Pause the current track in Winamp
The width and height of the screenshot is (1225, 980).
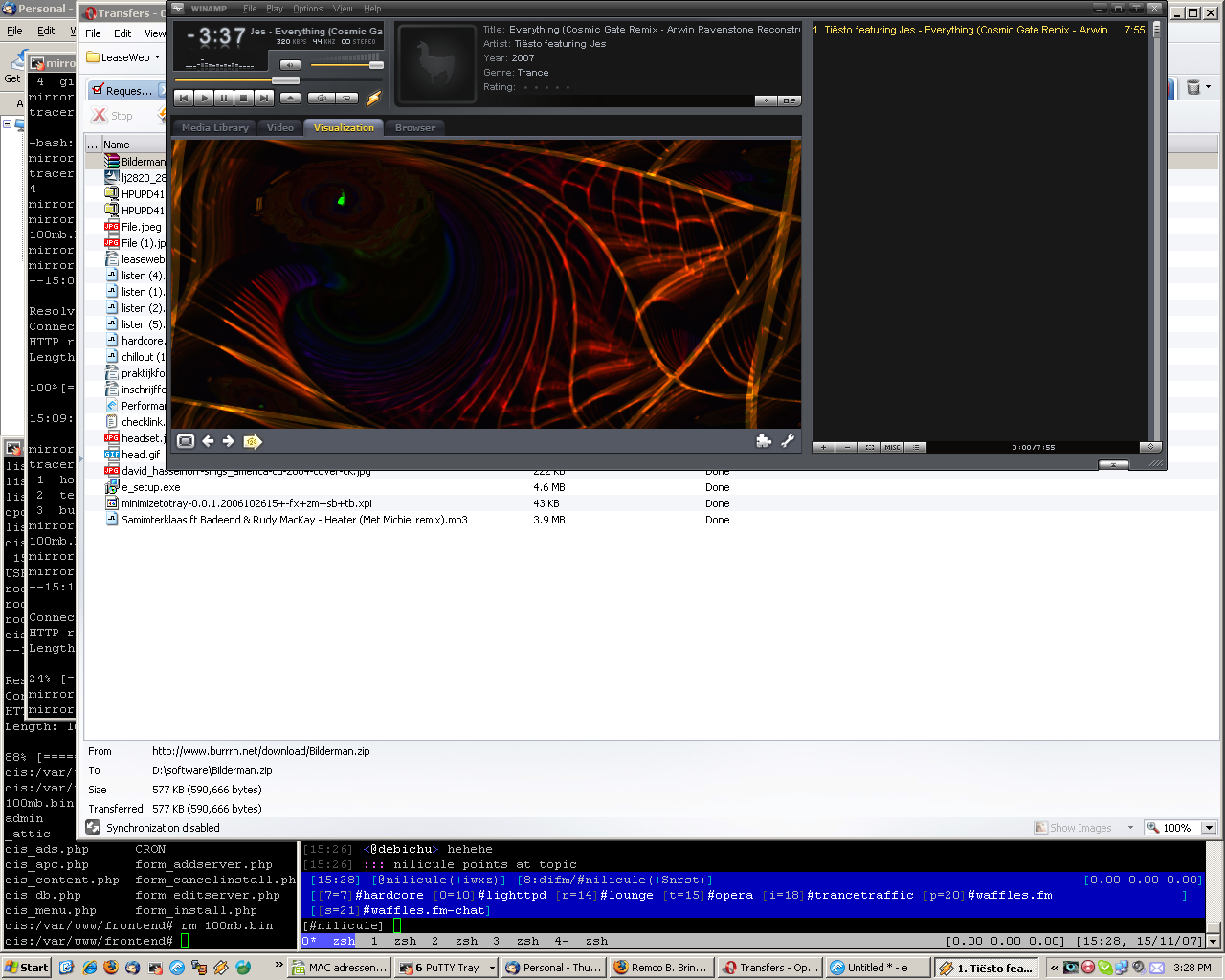224,98
